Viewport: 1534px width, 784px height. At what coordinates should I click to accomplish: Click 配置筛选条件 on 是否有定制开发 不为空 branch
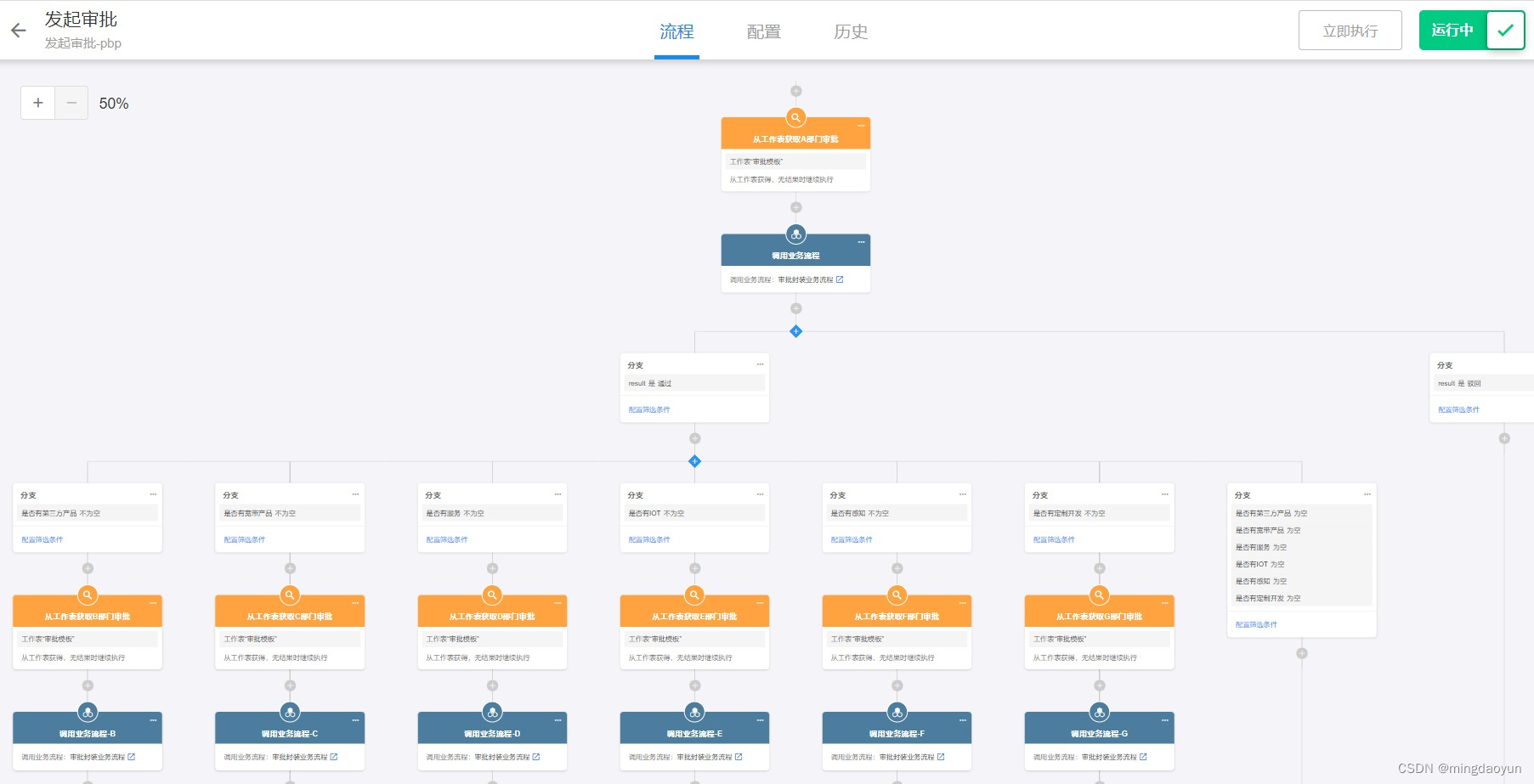click(1054, 539)
